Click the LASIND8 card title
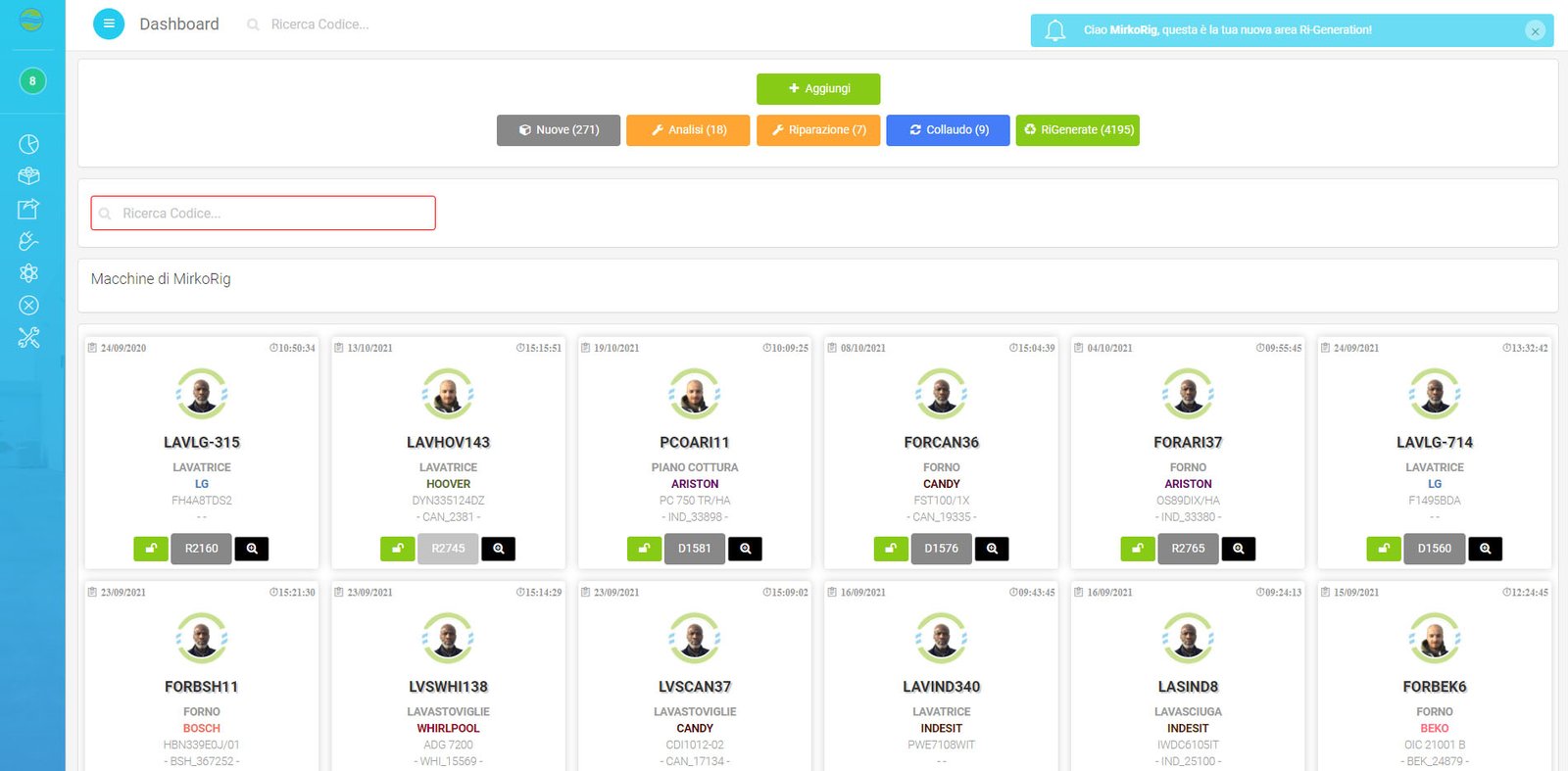The image size is (1568, 771). pos(1188,687)
